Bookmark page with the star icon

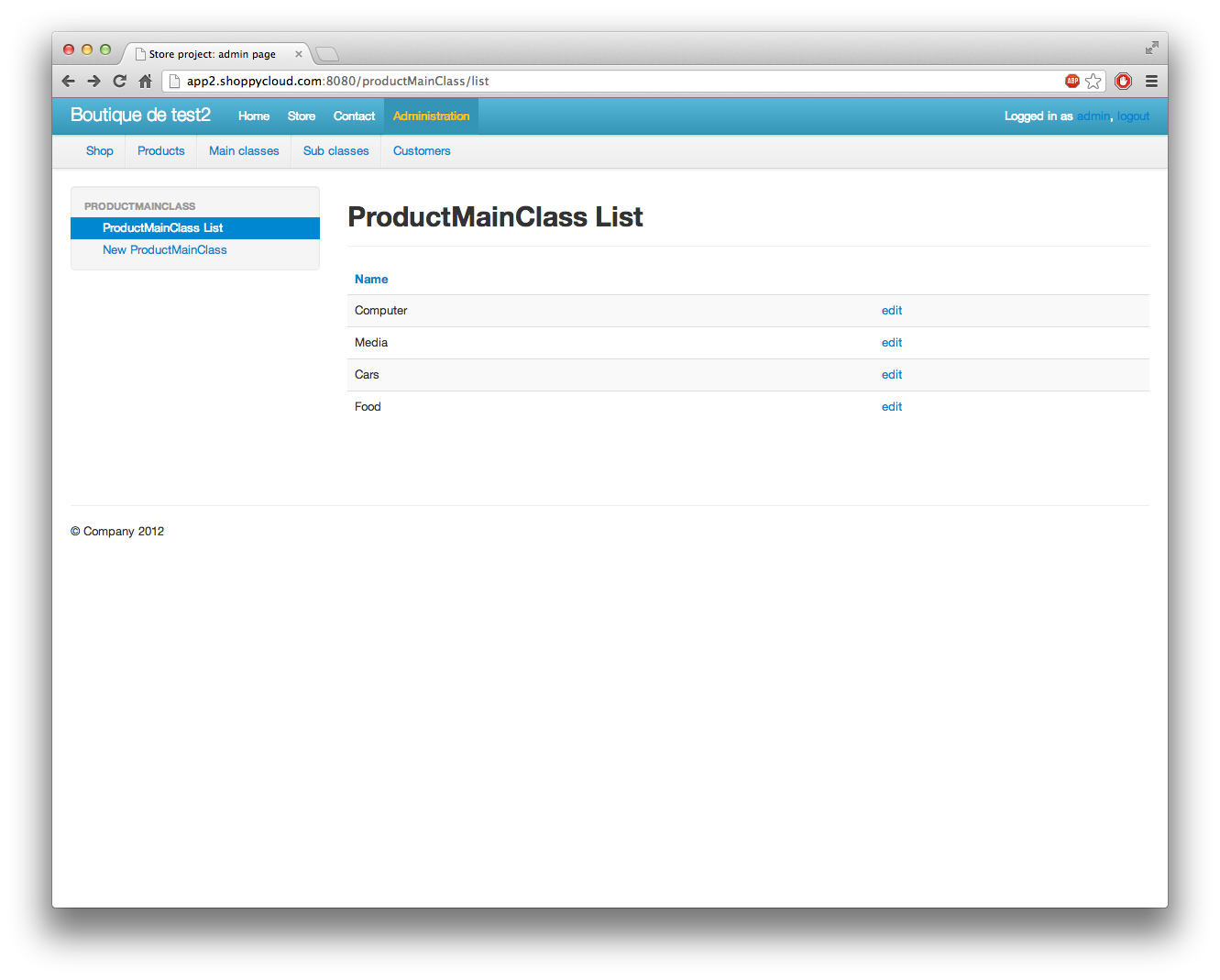coord(1093,82)
